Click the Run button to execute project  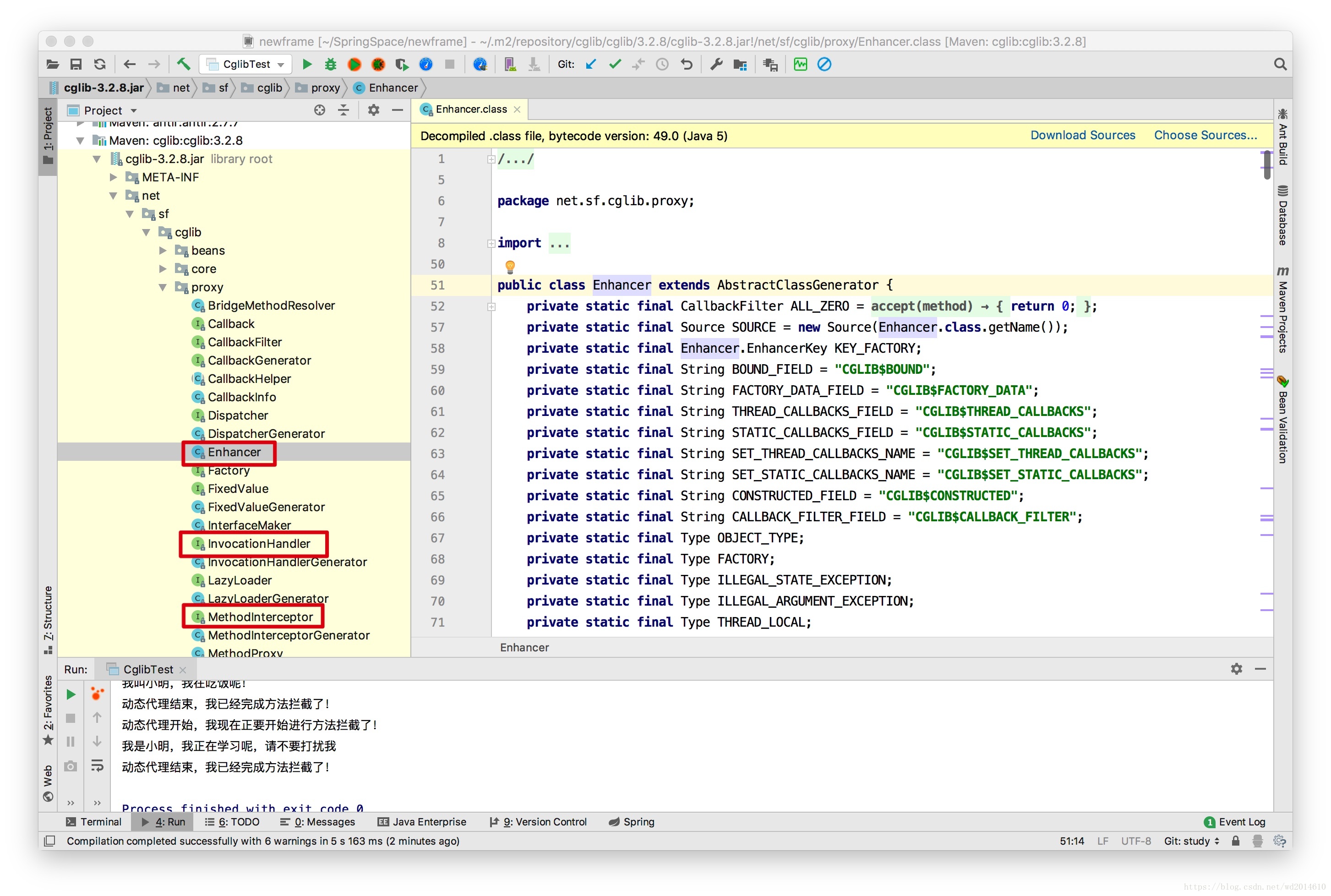pyautogui.click(x=305, y=65)
